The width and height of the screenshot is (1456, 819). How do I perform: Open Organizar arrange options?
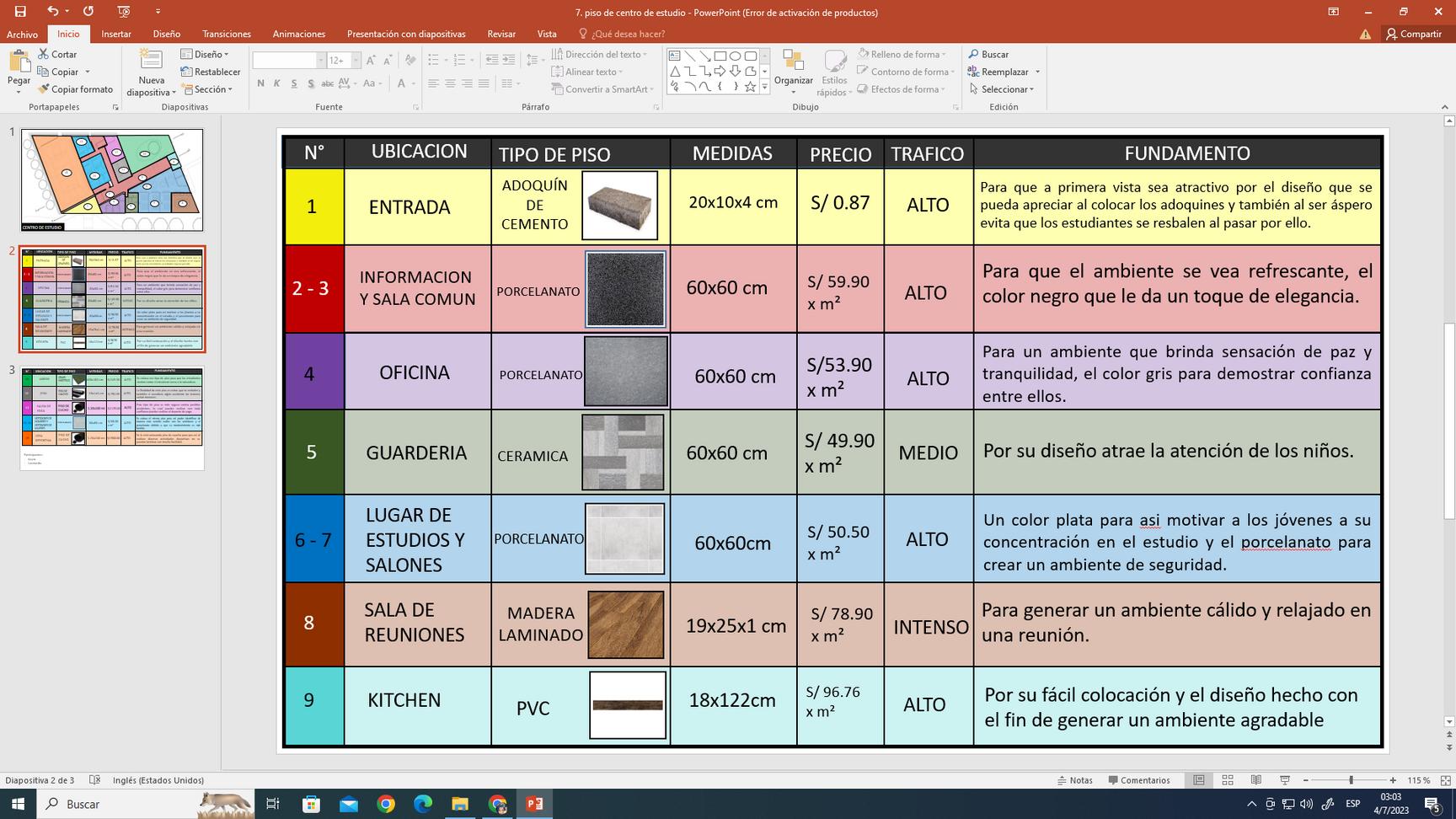[793, 72]
